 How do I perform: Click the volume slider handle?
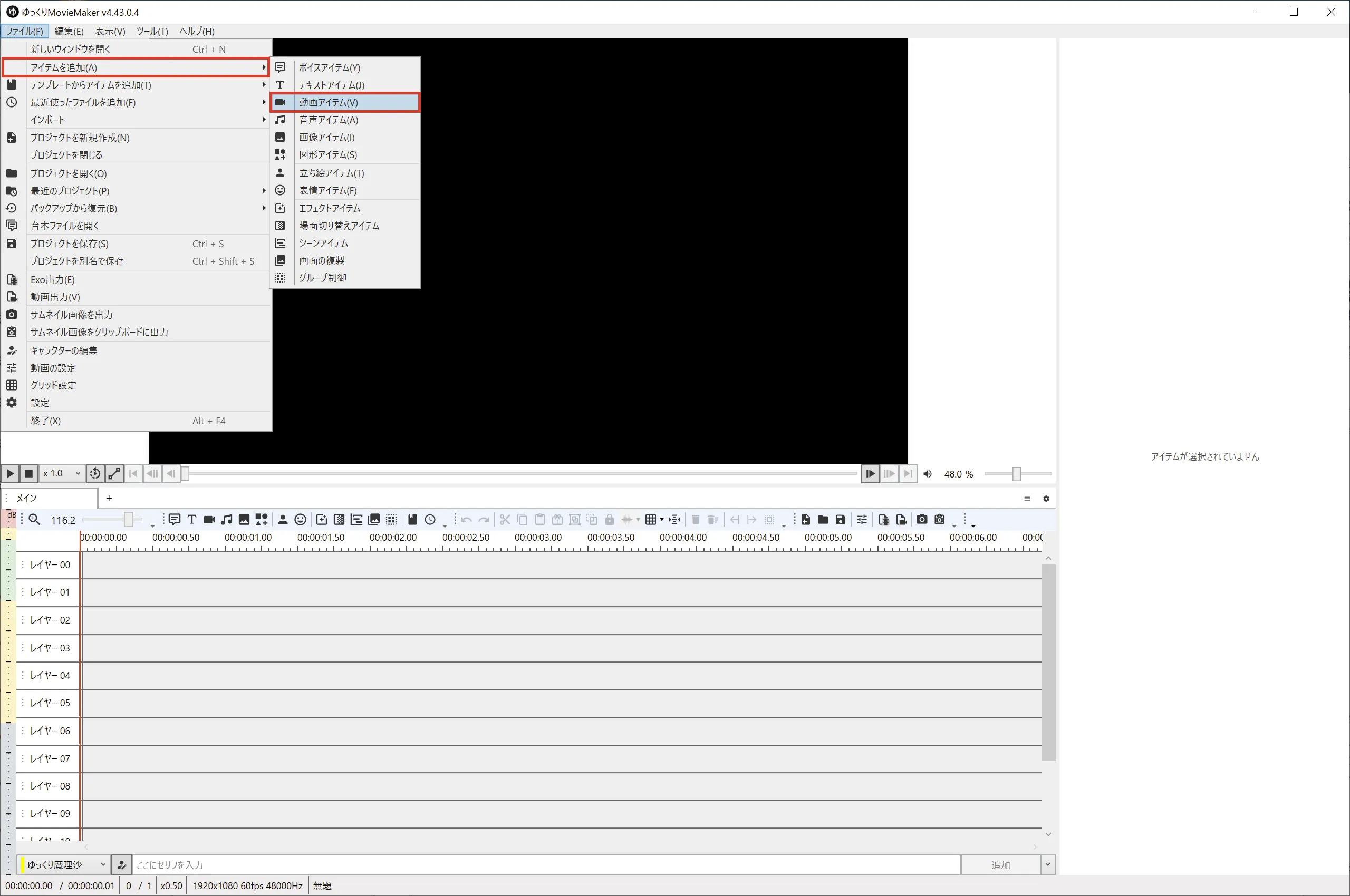pyautogui.click(x=1016, y=474)
